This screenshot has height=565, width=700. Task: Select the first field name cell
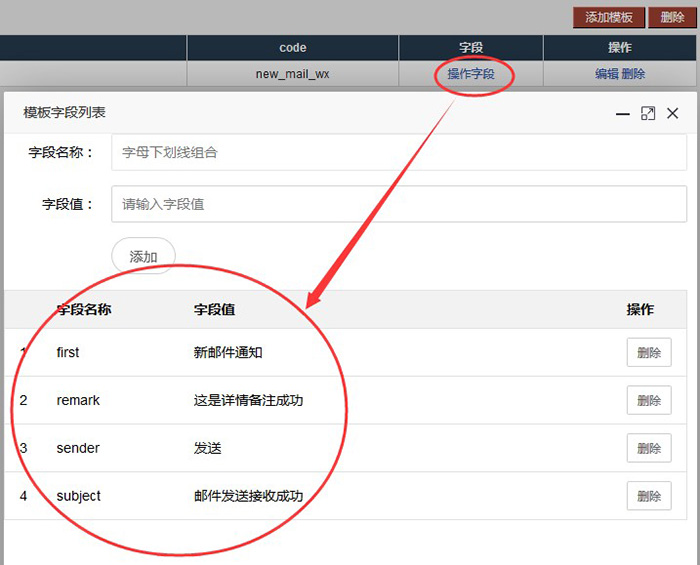[68, 352]
